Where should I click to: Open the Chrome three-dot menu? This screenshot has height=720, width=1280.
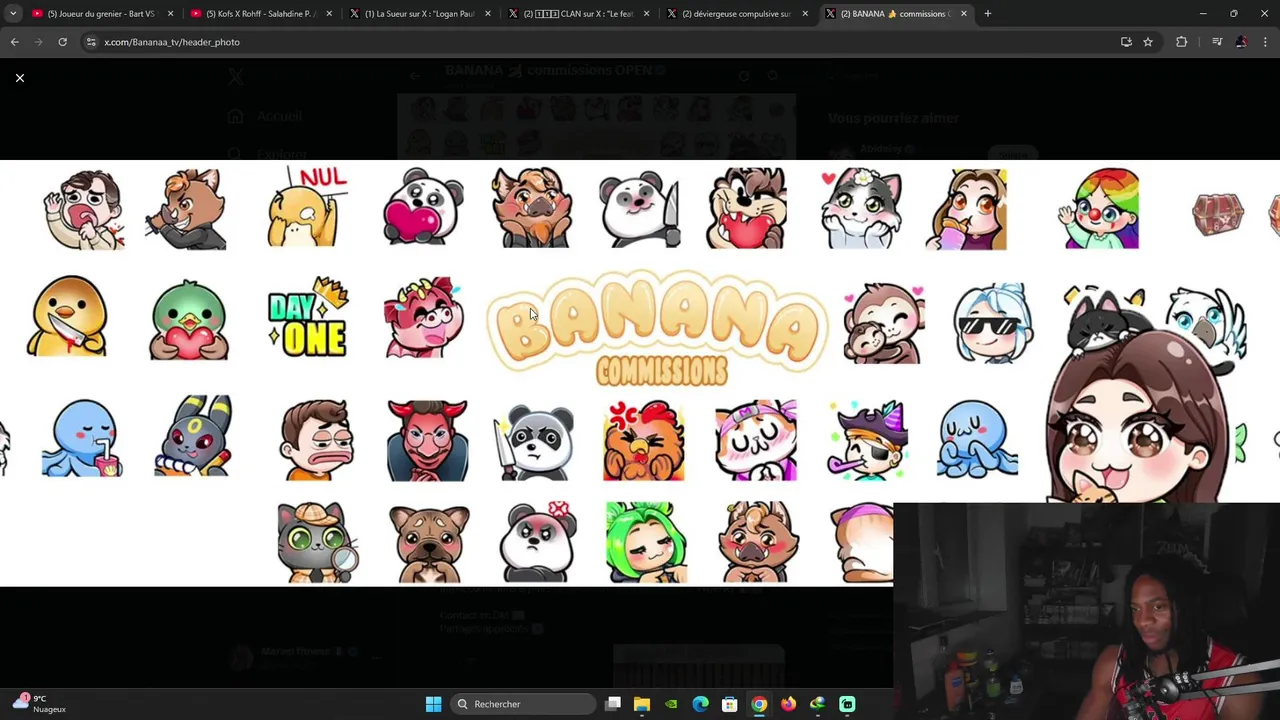coord(1265,42)
